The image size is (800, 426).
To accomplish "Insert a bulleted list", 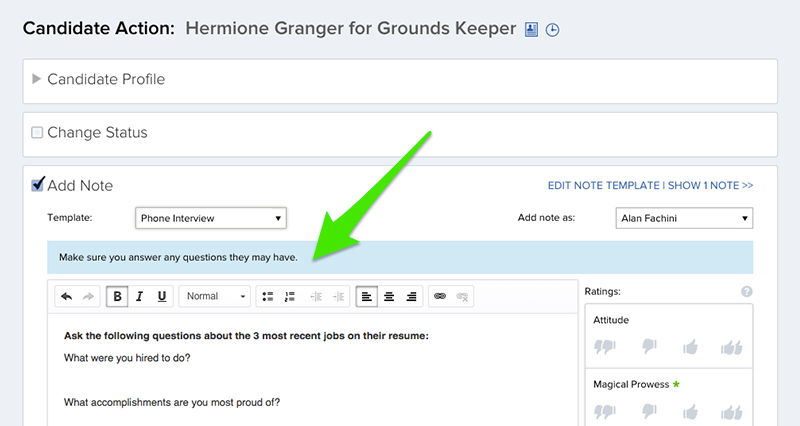I will [x=267, y=296].
